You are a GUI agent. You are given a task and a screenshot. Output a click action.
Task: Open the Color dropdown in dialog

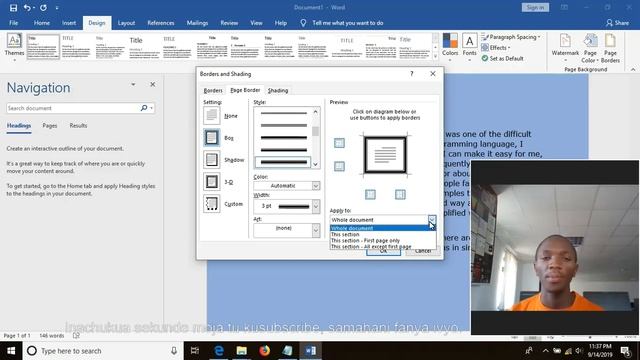coord(316,186)
